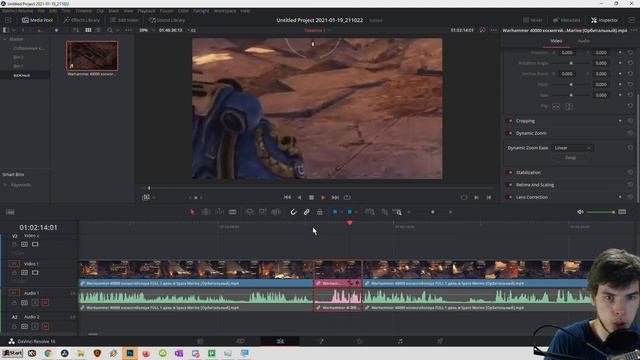The image size is (640, 360).
Task: Expand the Keywords smart bin
Action: pos(5,185)
